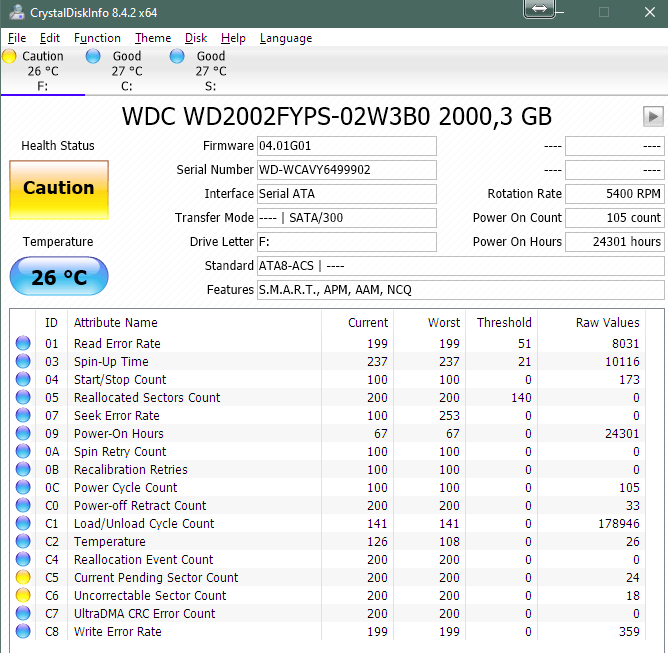Open the Function menu
This screenshot has width=668, height=653.
[x=97, y=38]
